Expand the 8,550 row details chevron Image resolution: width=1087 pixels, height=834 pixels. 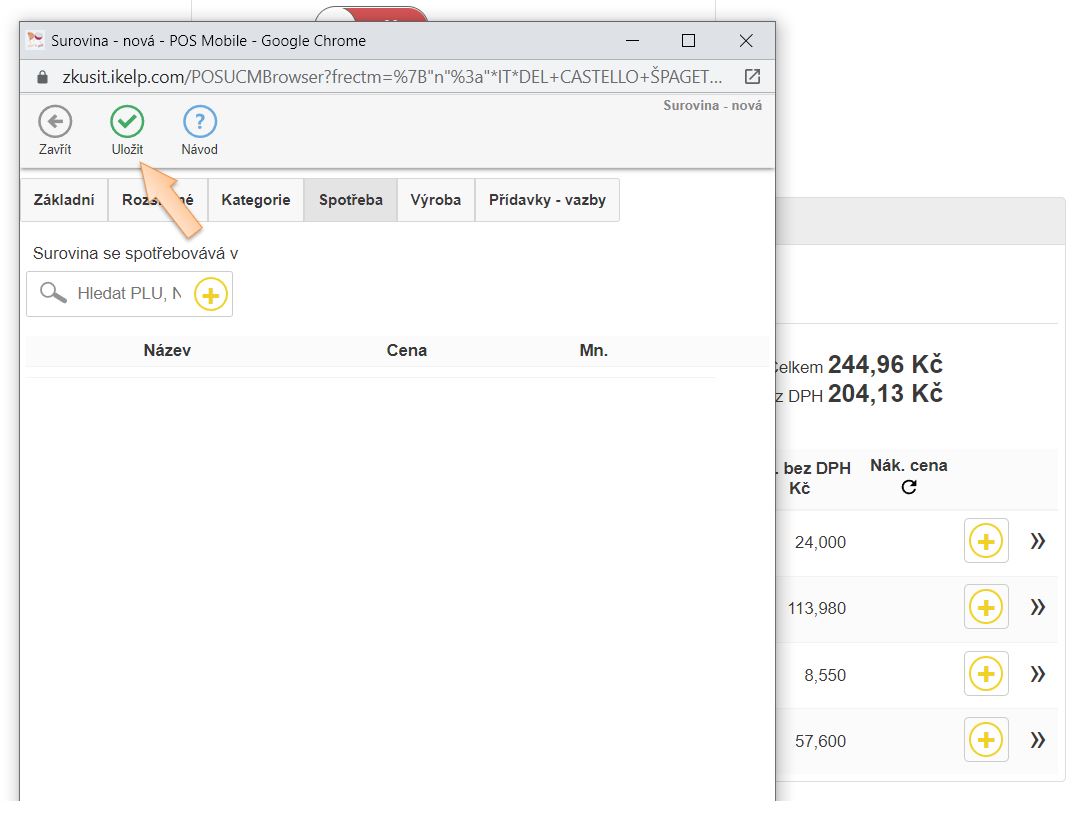point(1038,674)
